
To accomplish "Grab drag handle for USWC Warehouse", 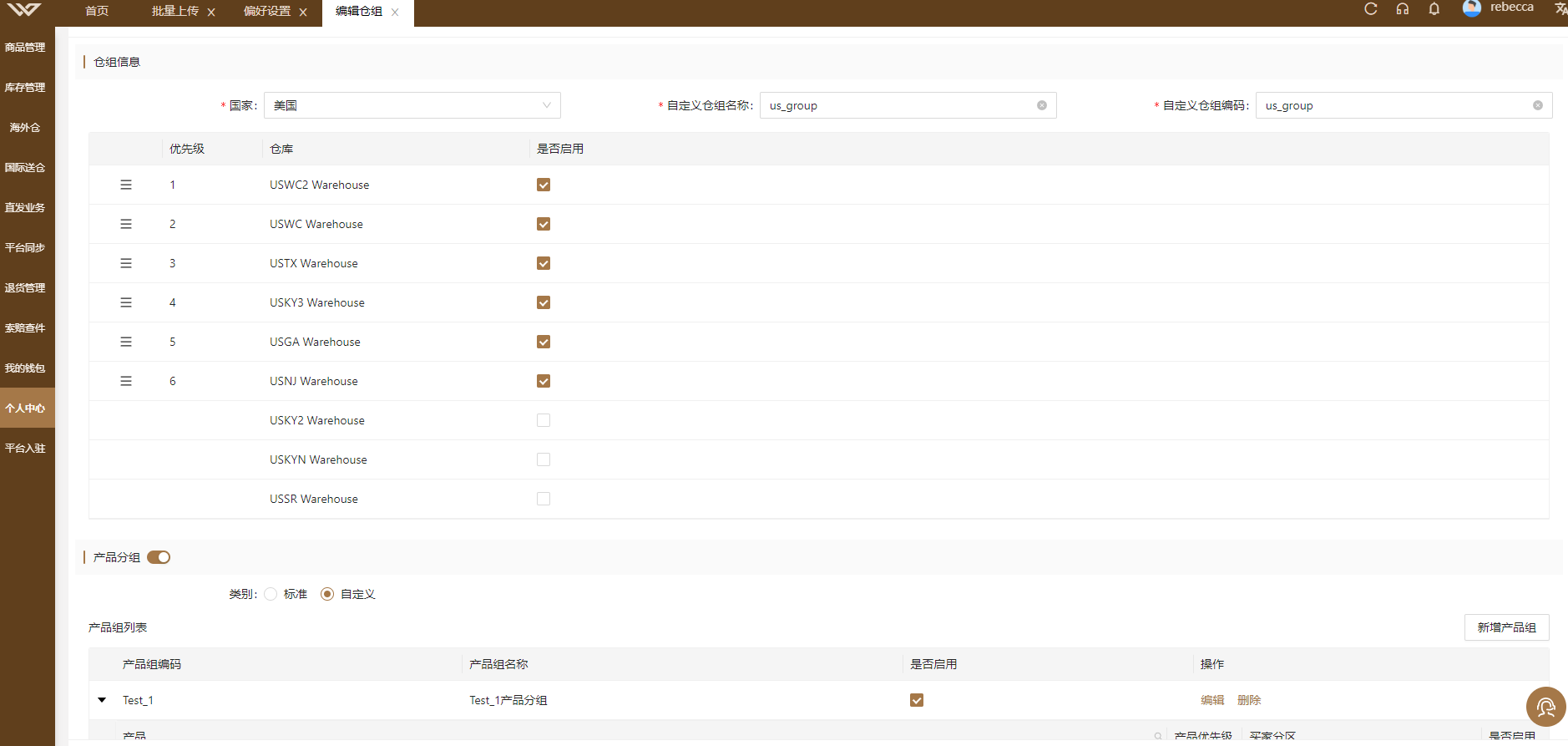I will pos(126,224).
